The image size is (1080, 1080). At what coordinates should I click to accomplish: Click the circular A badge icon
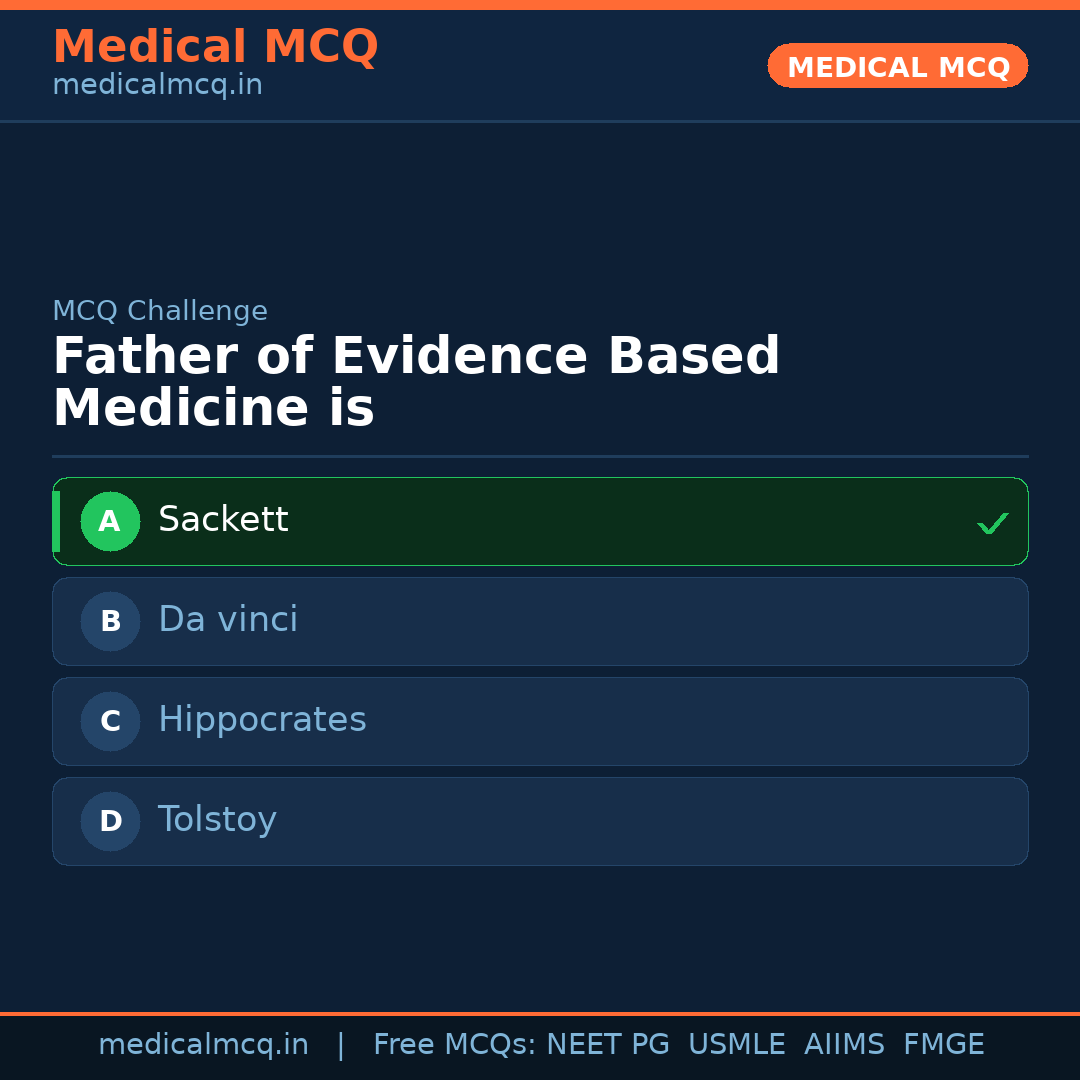coord(110,521)
